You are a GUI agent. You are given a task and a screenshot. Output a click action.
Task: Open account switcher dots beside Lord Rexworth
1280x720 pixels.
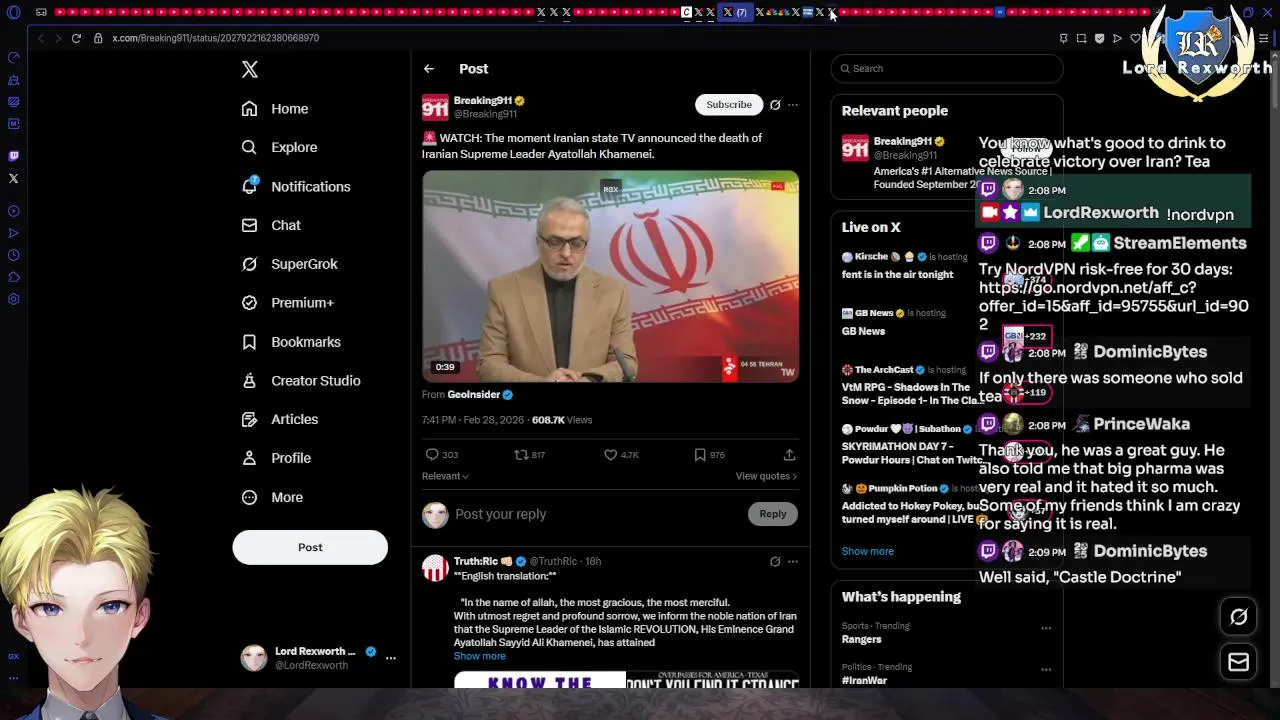[391, 658]
